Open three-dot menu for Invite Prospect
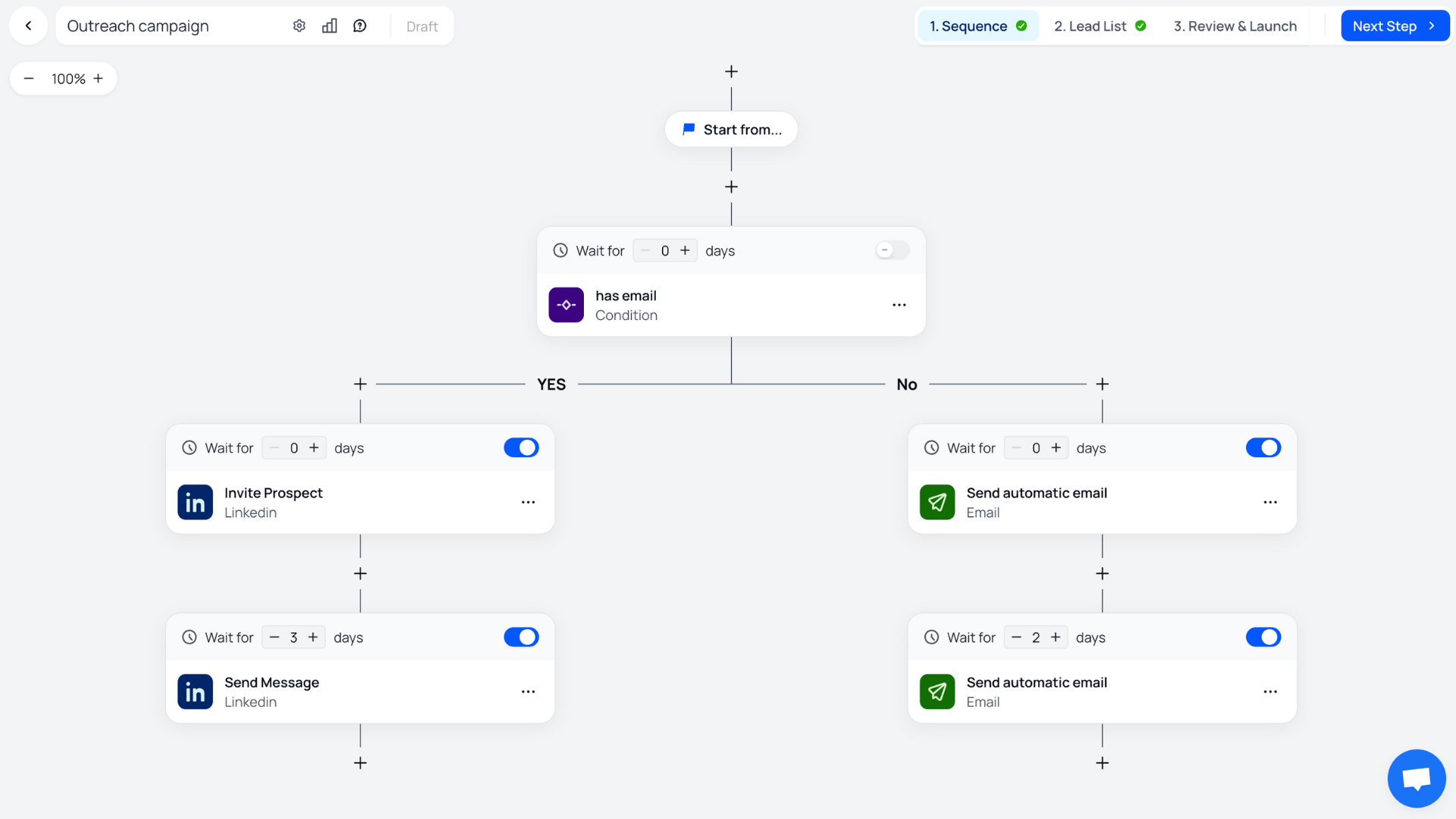Viewport: 1456px width, 819px height. (x=528, y=502)
